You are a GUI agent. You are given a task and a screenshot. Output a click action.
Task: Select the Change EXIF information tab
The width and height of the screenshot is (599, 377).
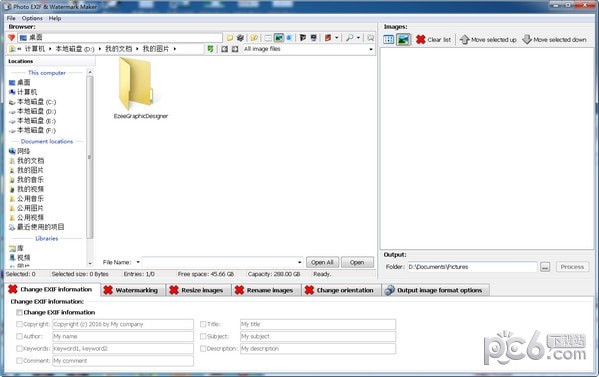53,289
